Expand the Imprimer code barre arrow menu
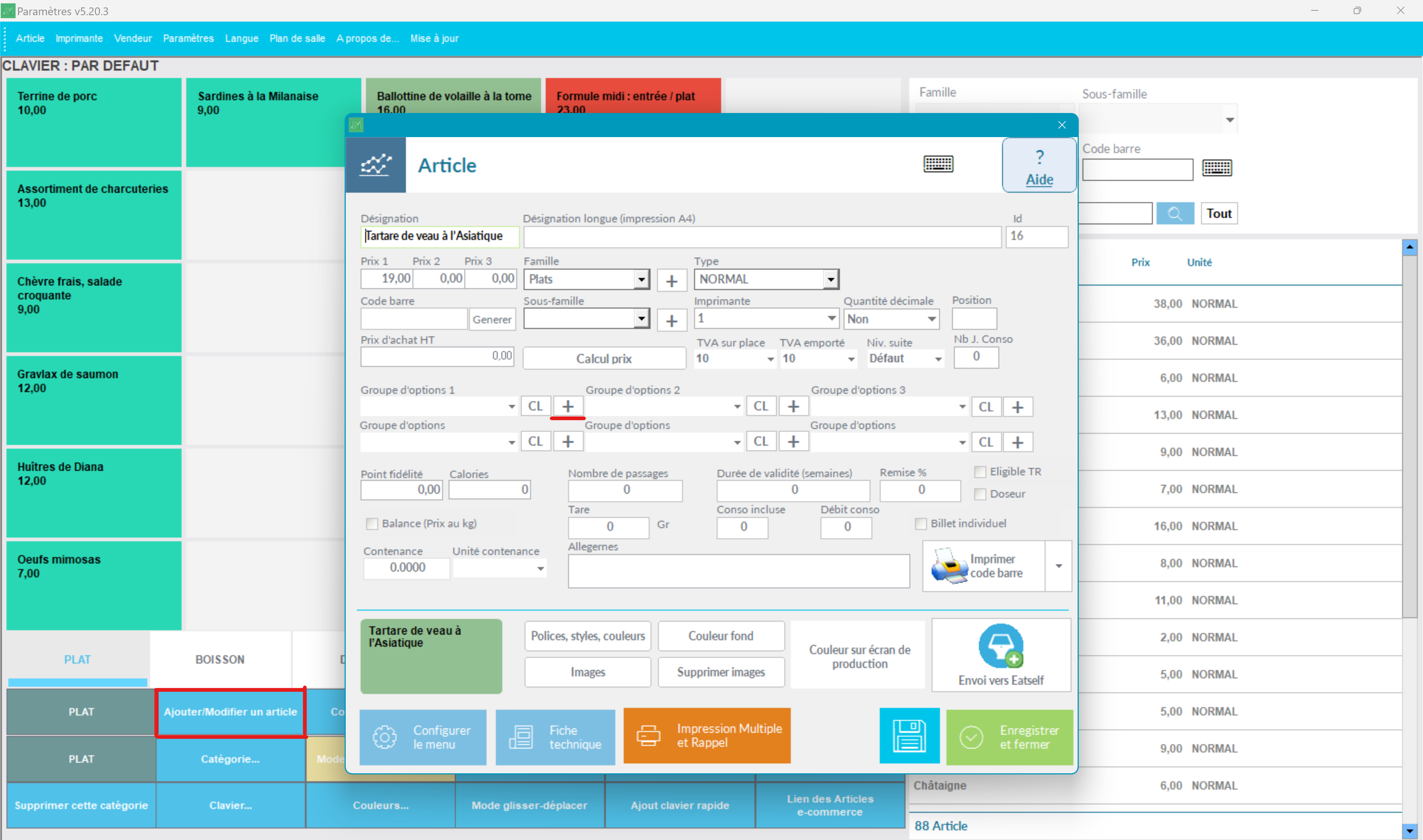Screen dimensions: 1423x840 [x=1058, y=566]
